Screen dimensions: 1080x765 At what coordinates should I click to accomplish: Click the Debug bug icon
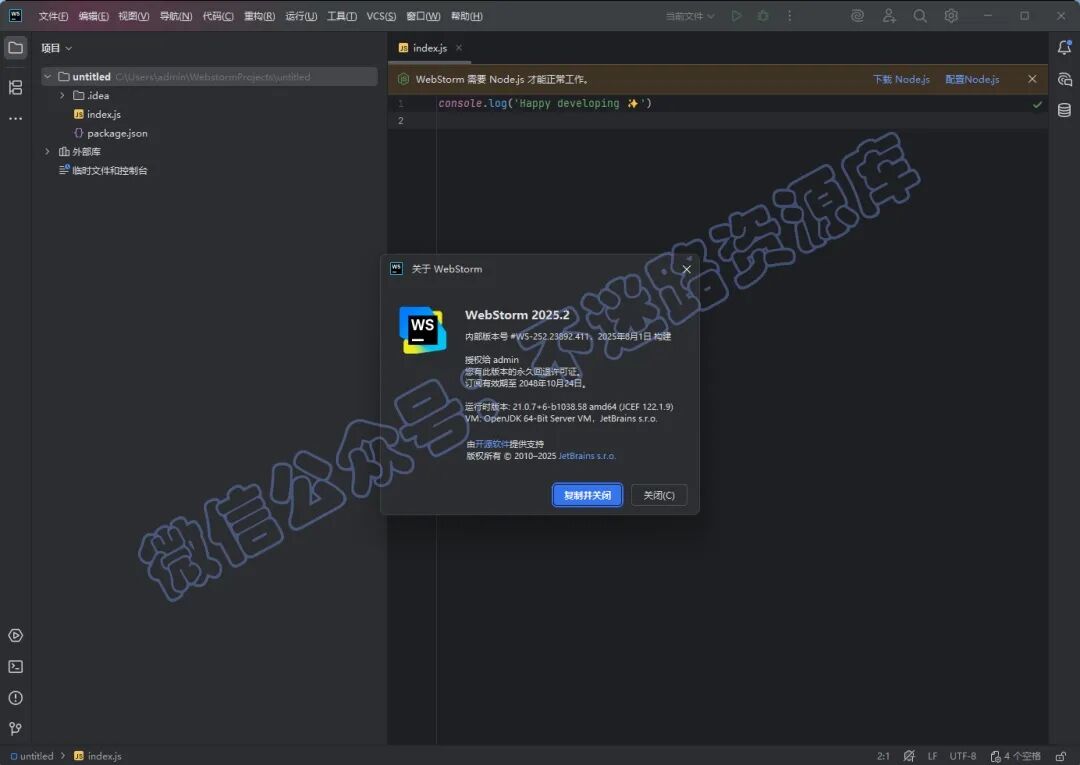tap(762, 16)
